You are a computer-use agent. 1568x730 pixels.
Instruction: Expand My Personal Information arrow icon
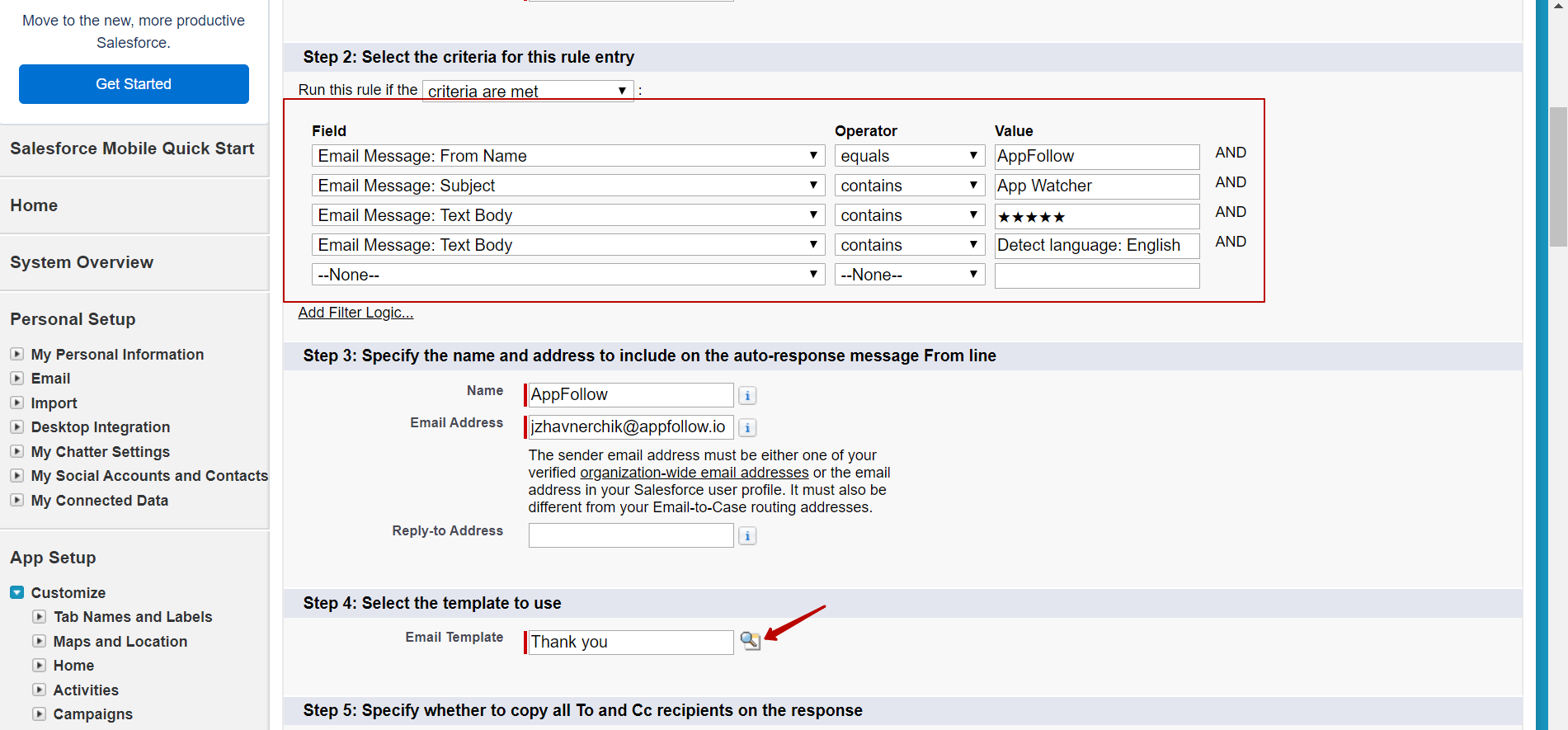(16, 354)
